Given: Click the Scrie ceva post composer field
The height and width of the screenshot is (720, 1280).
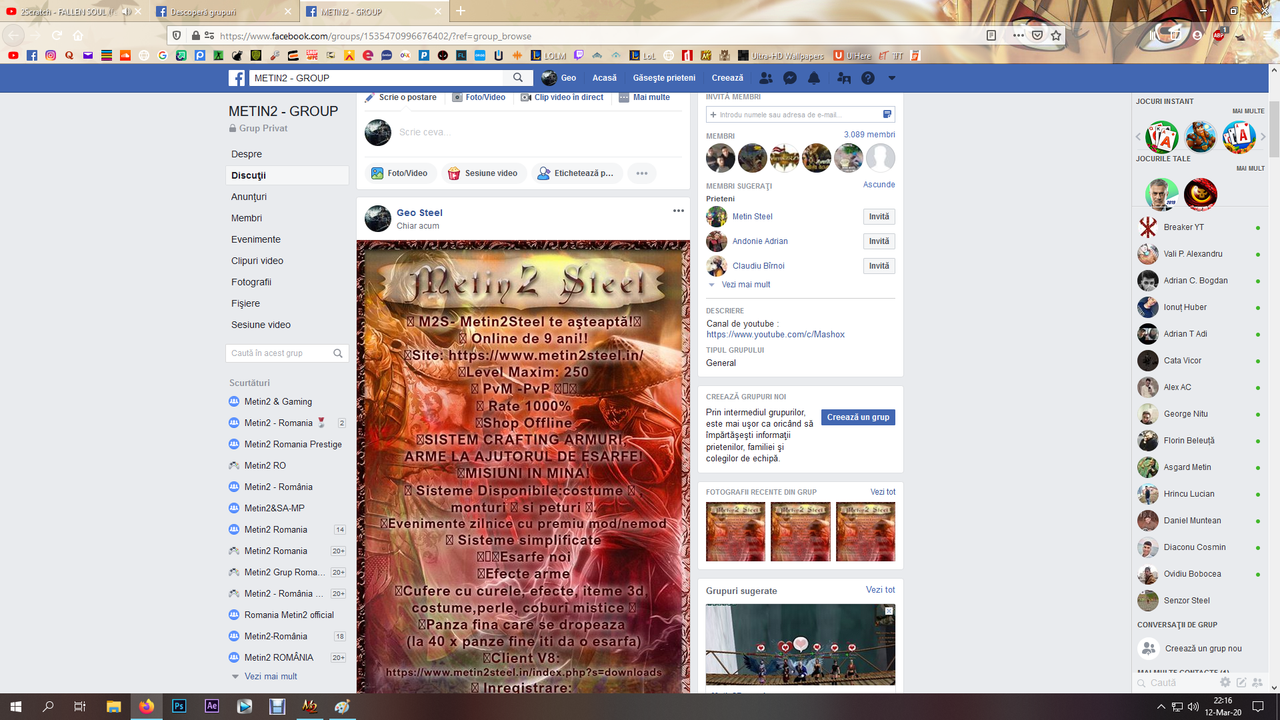Looking at the screenshot, I should (540, 132).
